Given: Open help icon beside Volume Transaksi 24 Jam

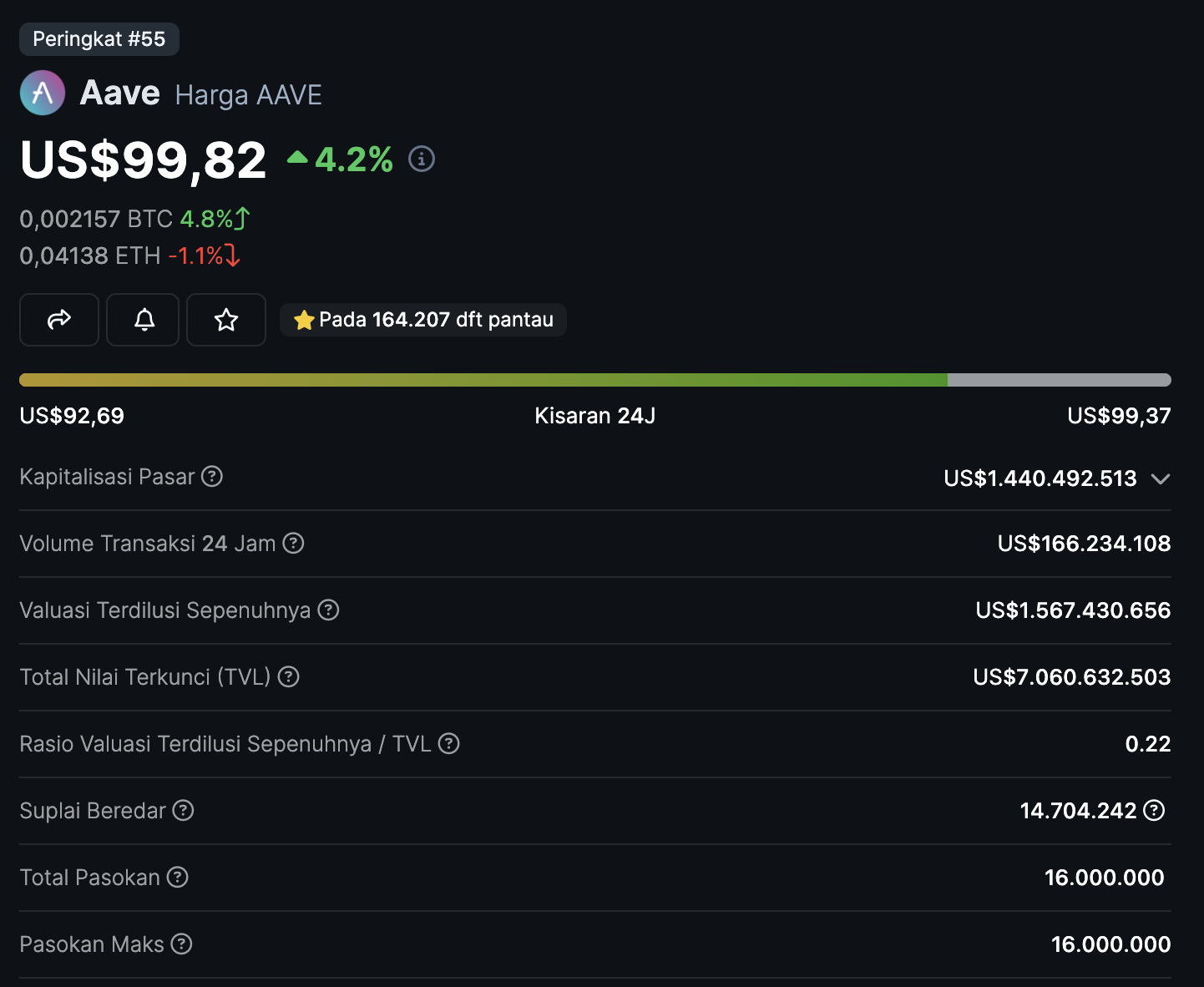Looking at the screenshot, I should click(x=293, y=543).
